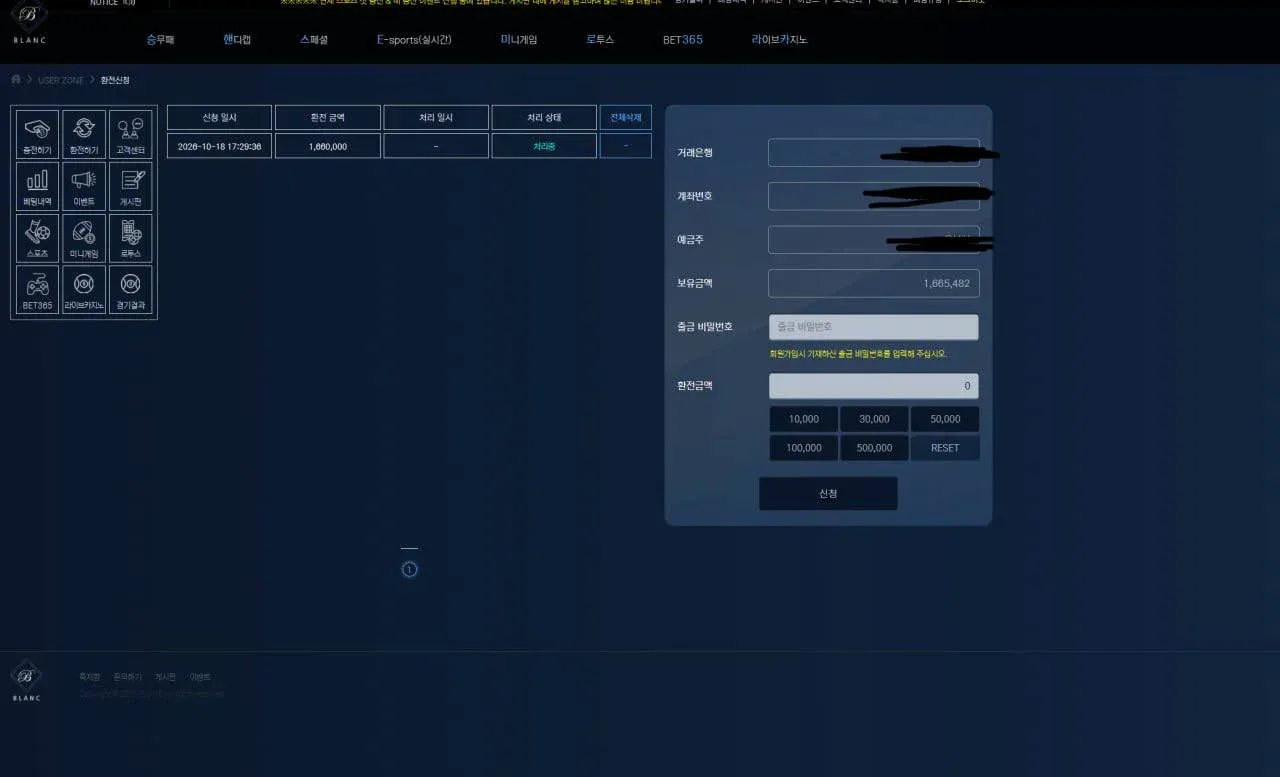
Task: Click the RESET amount button
Action: pyautogui.click(x=945, y=448)
